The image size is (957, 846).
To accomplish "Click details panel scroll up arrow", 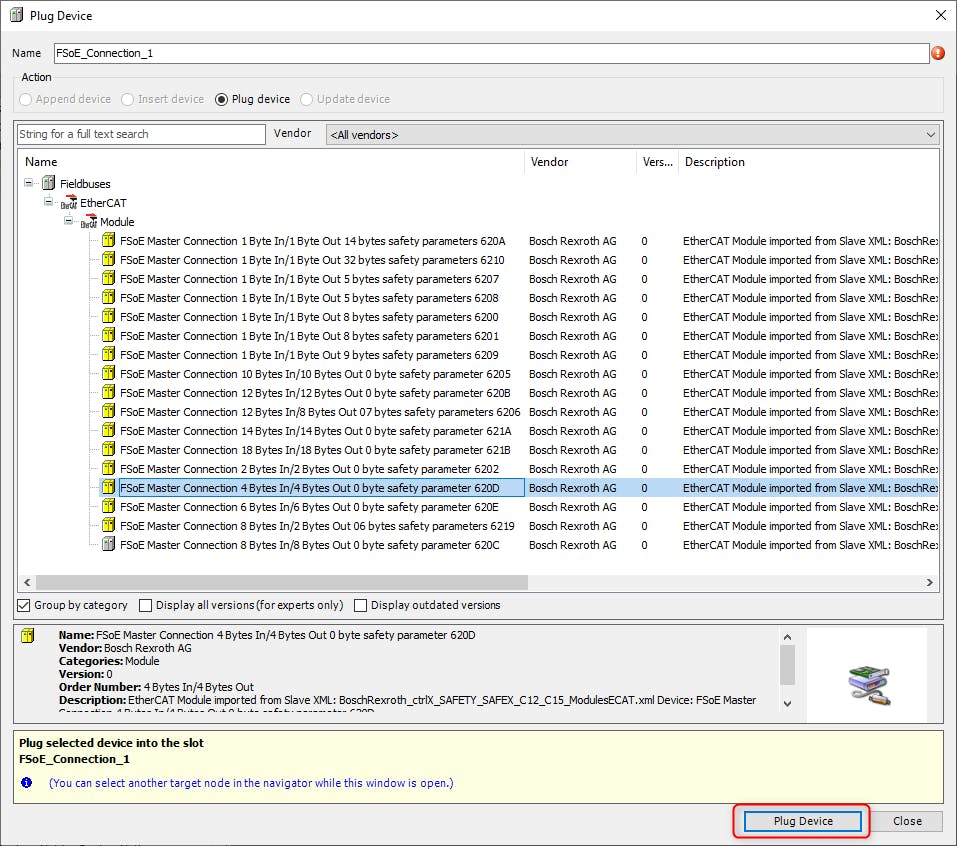I will pos(787,637).
